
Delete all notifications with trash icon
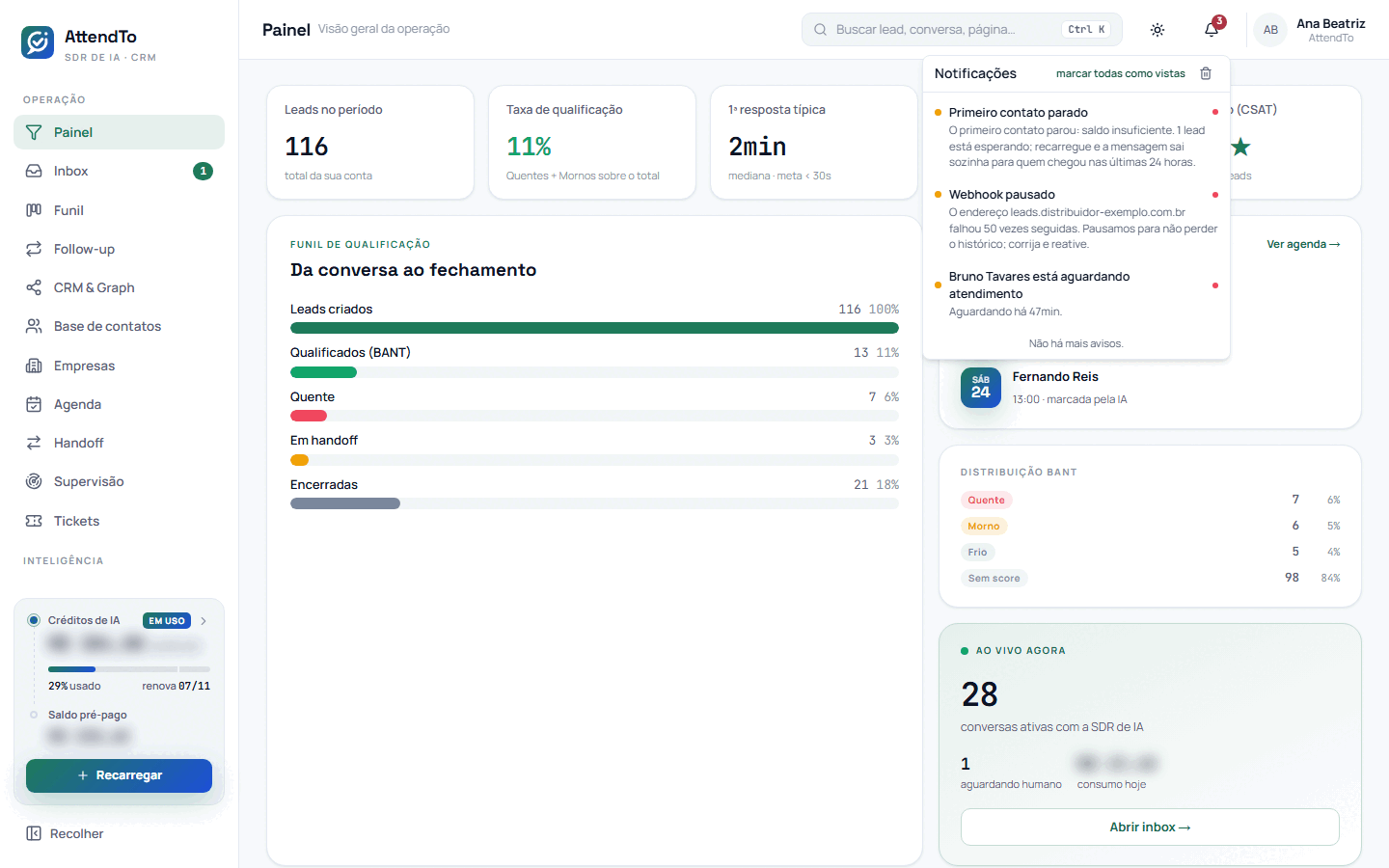(x=1206, y=73)
